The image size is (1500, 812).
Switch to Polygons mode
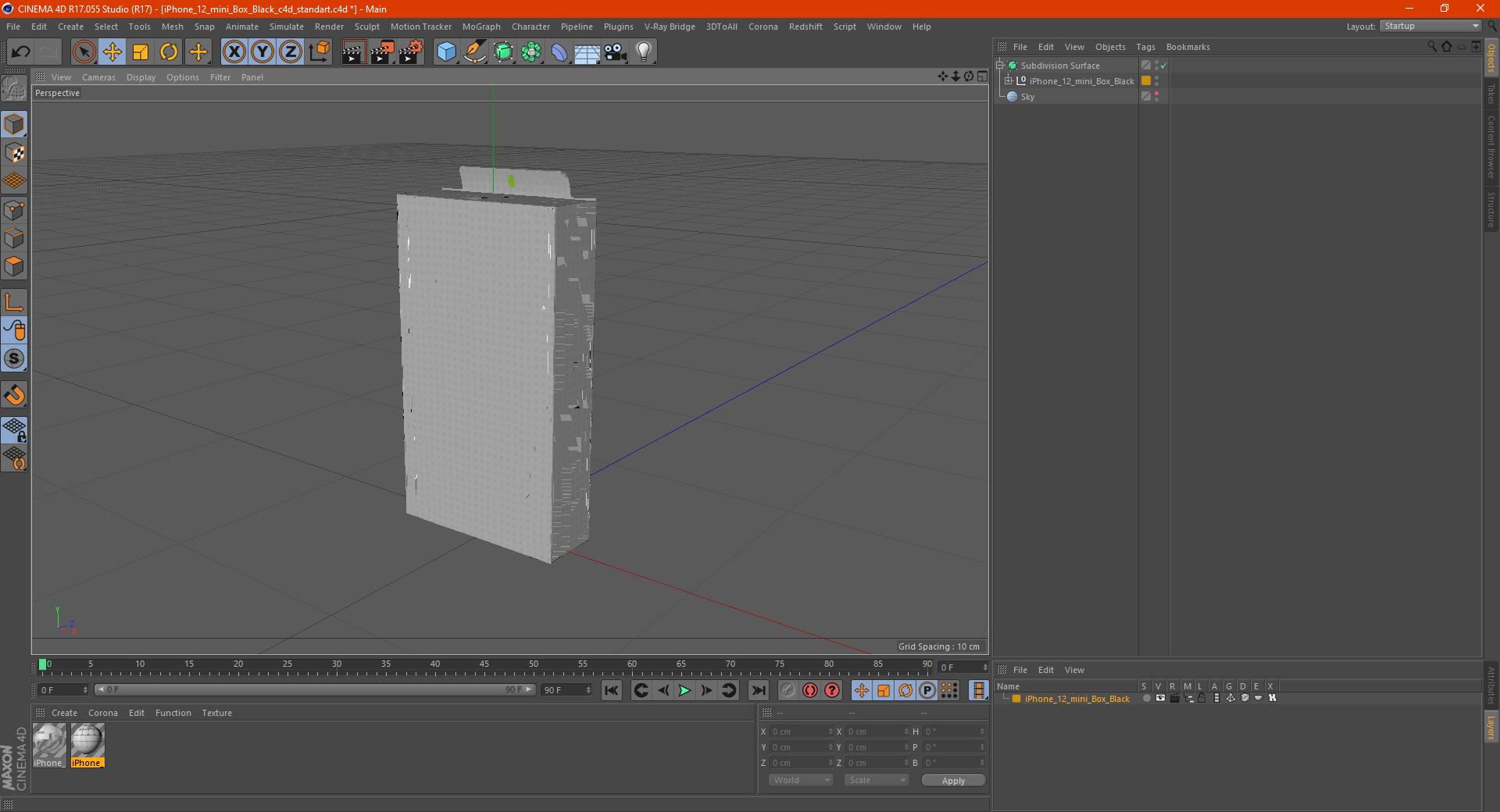click(x=14, y=266)
